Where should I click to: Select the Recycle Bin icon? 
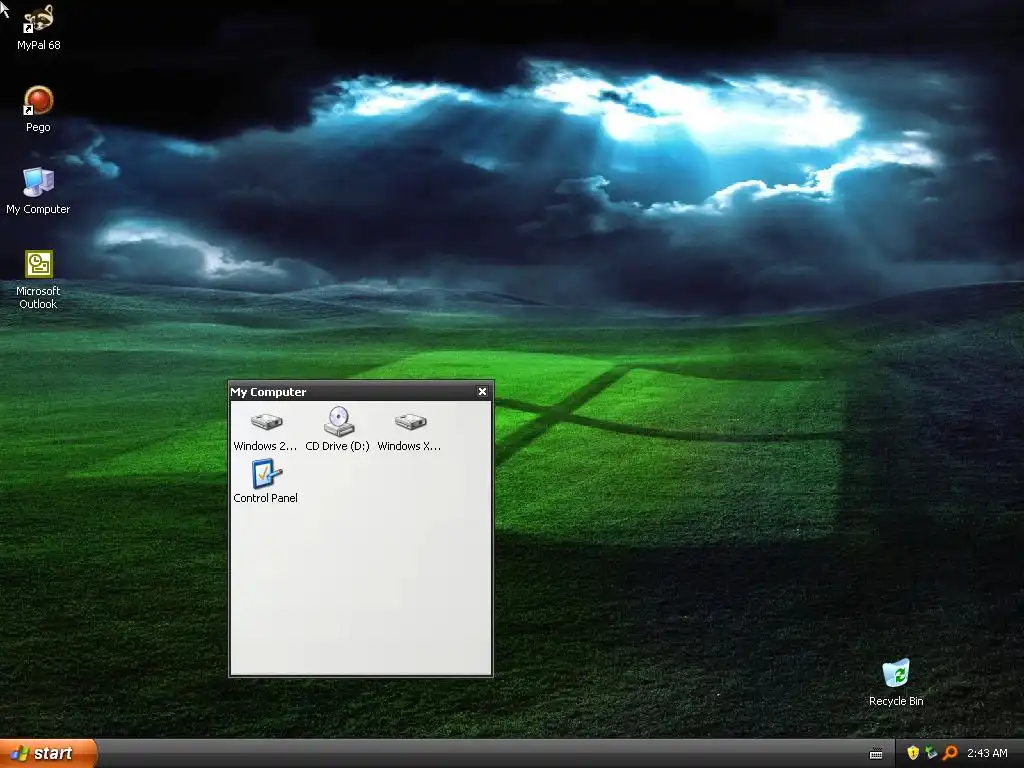(x=896, y=682)
